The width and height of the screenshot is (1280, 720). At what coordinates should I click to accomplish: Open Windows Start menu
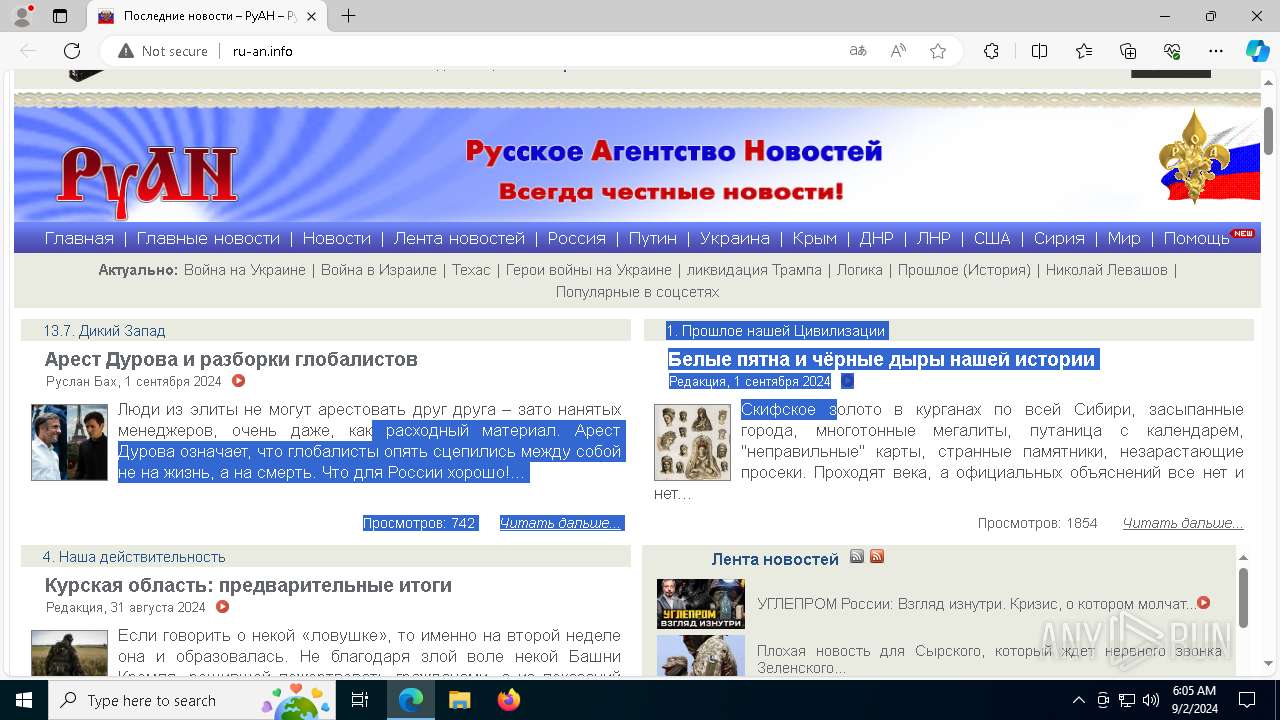(24, 700)
